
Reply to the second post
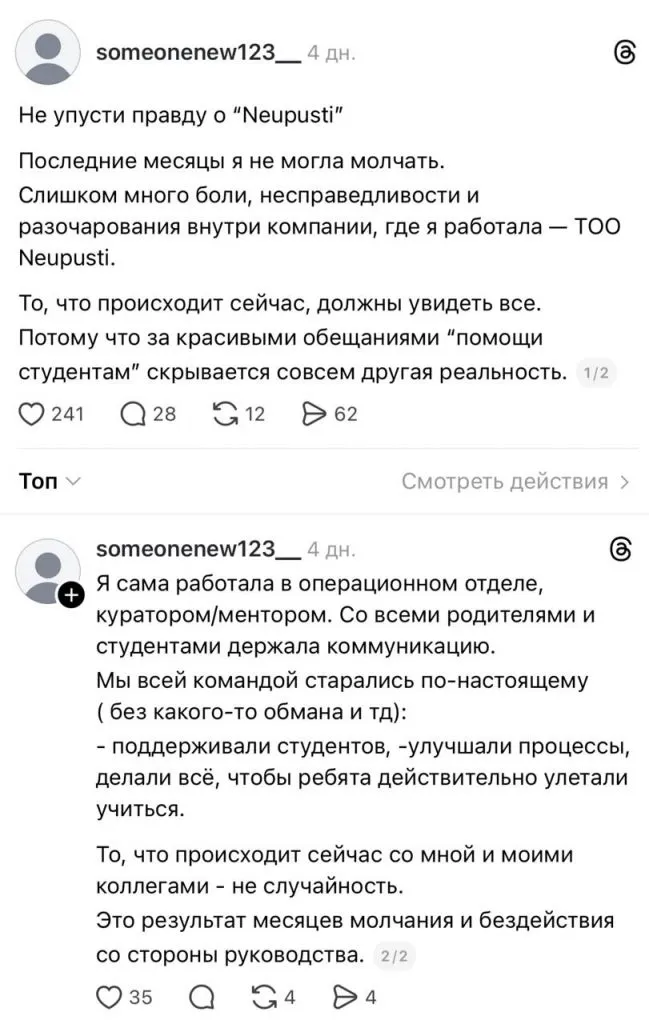[x=200, y=997]
